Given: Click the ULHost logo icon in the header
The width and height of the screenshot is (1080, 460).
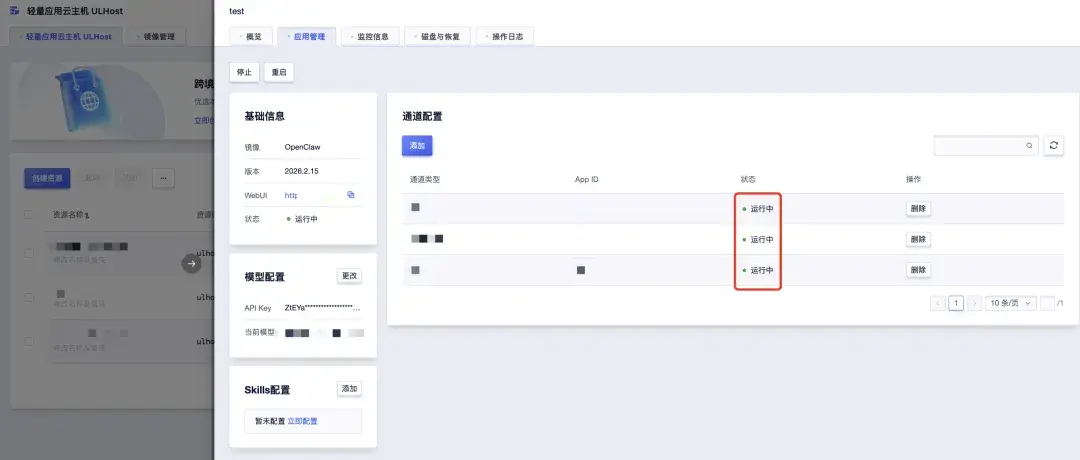Looking at the screenshot, I should tap(14, 12).
